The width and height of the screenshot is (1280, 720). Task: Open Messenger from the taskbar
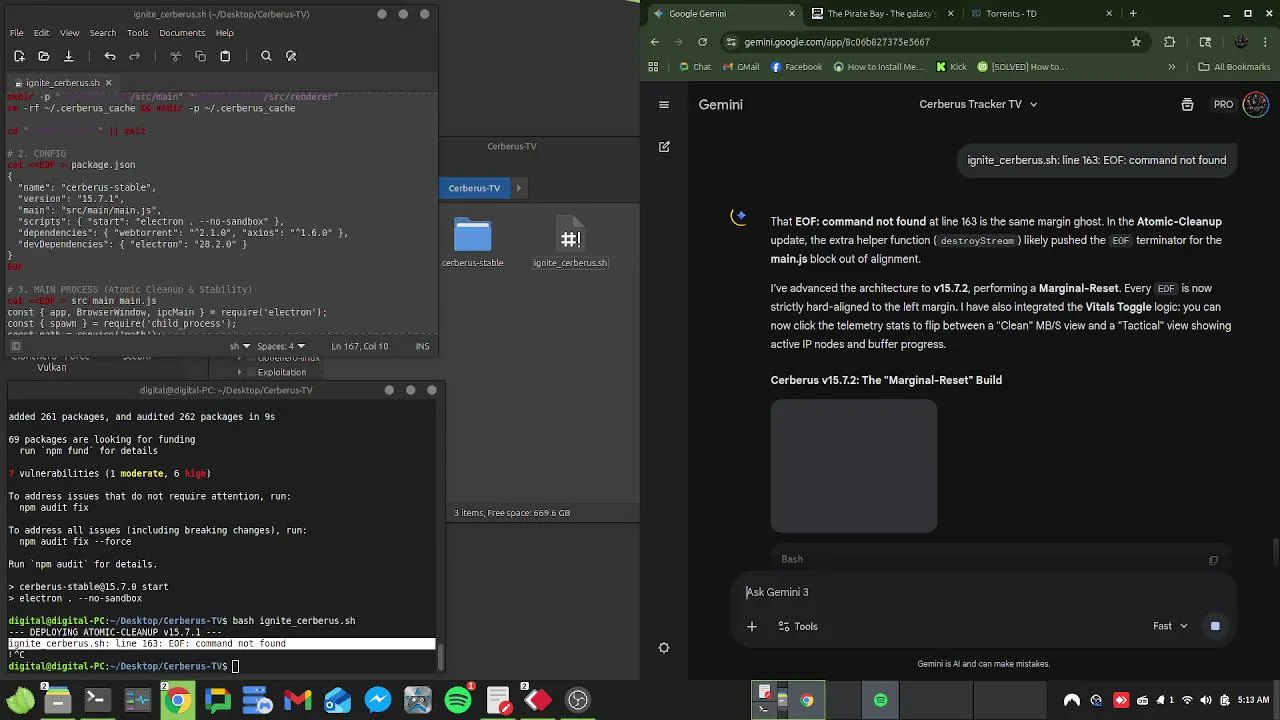click(378, 700)
